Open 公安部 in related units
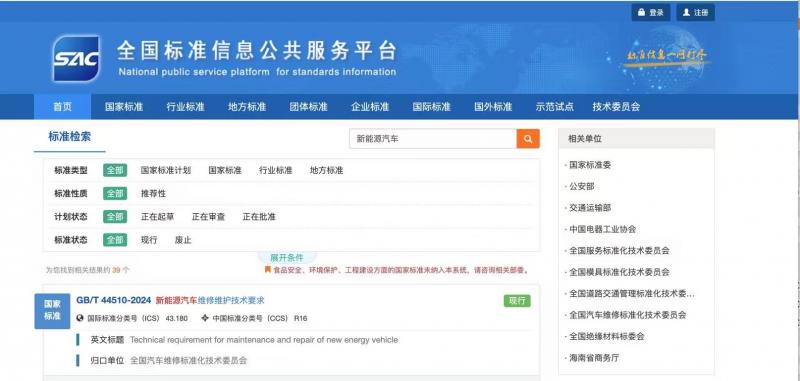The height and width of the screenshot is (381, 800). [582, 186]
